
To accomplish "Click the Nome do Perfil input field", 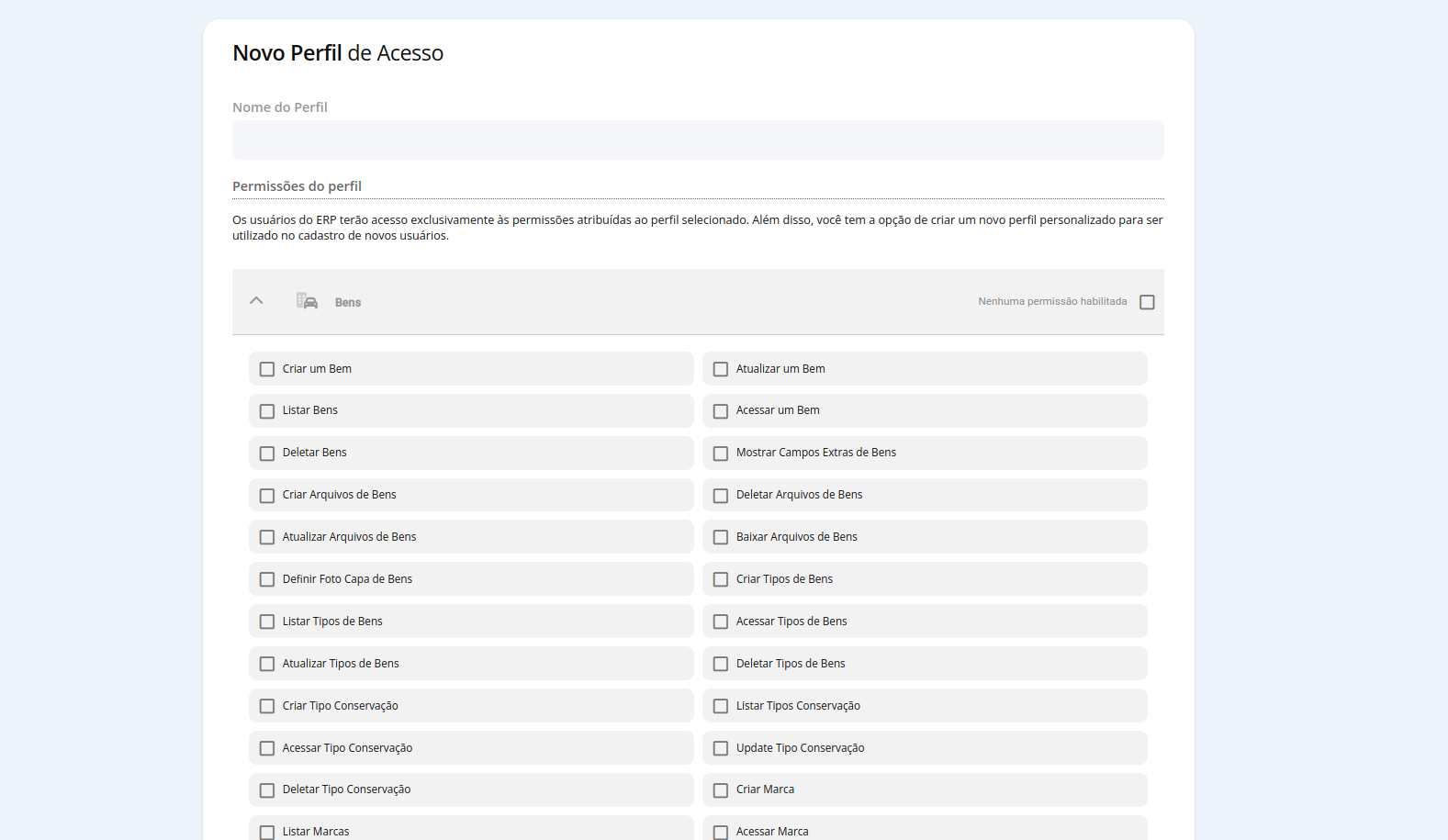I will 697,140.
